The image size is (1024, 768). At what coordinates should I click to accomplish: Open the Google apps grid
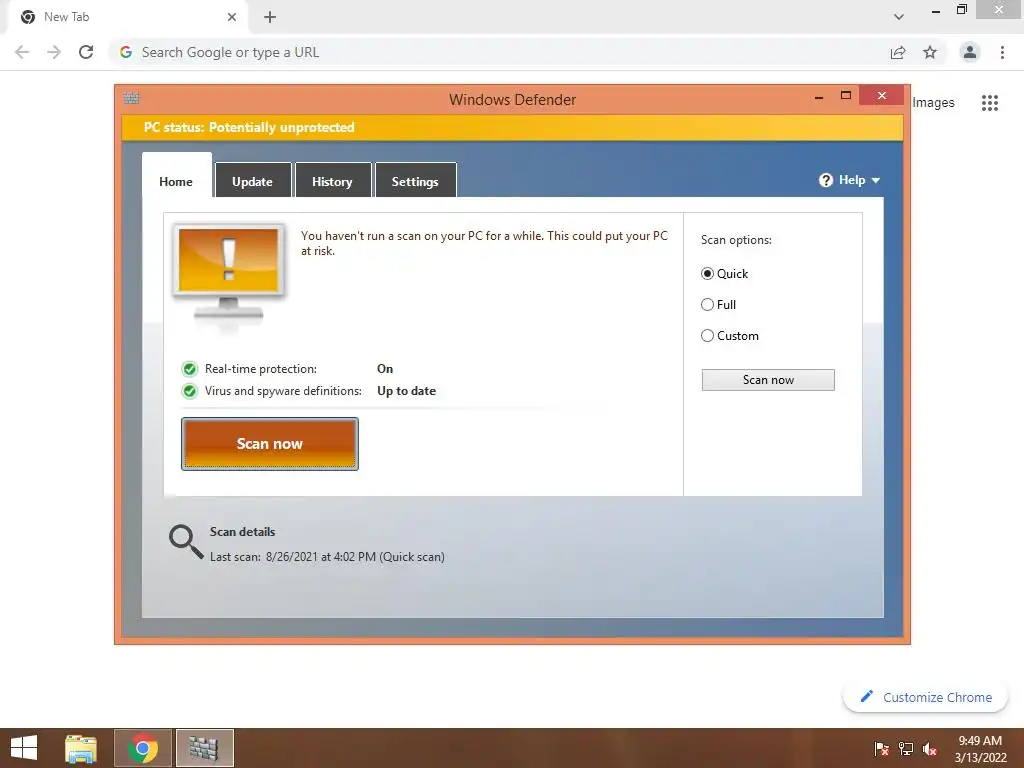990,103
